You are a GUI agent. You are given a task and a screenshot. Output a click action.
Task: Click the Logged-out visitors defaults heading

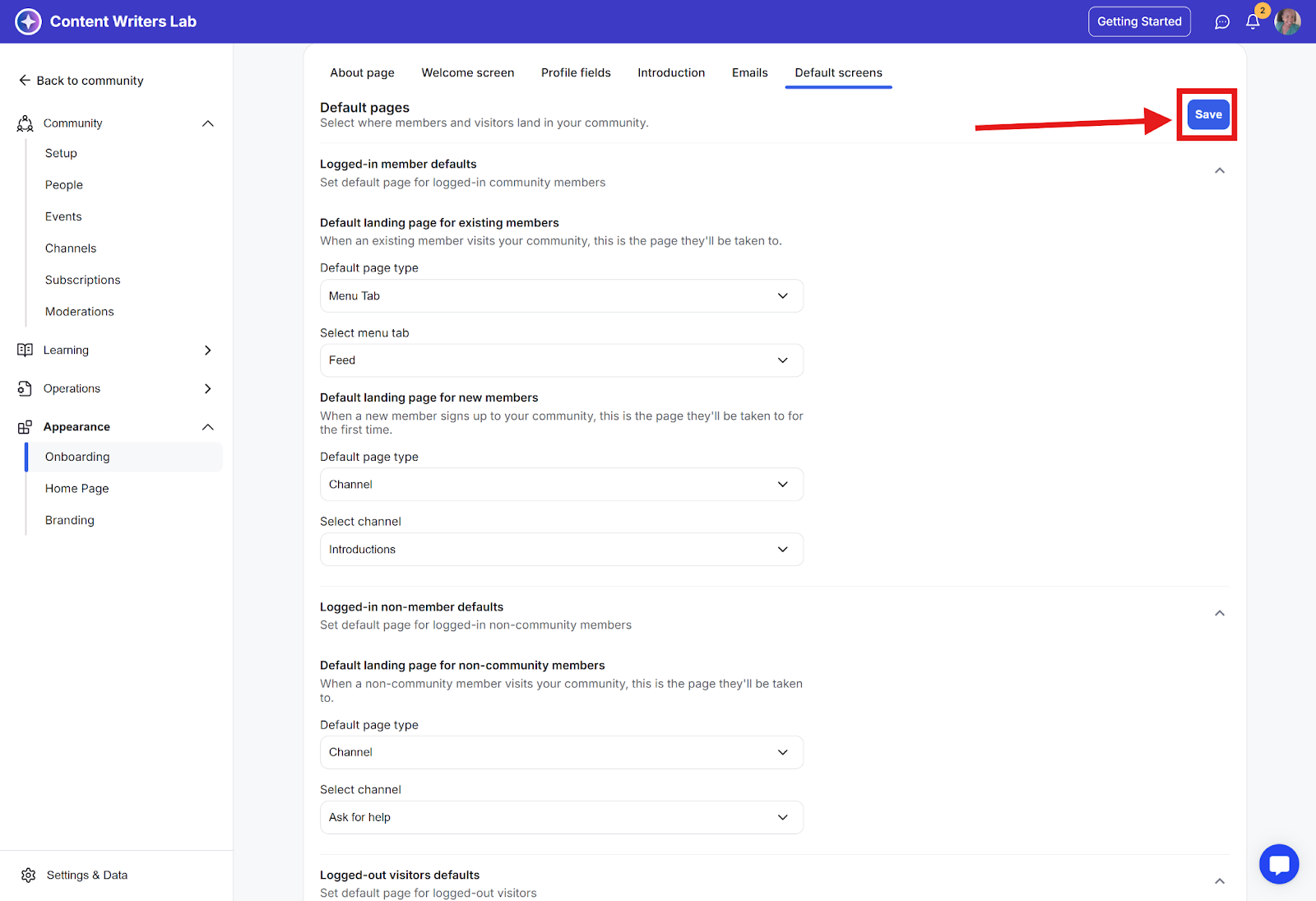tap(400, 875)
